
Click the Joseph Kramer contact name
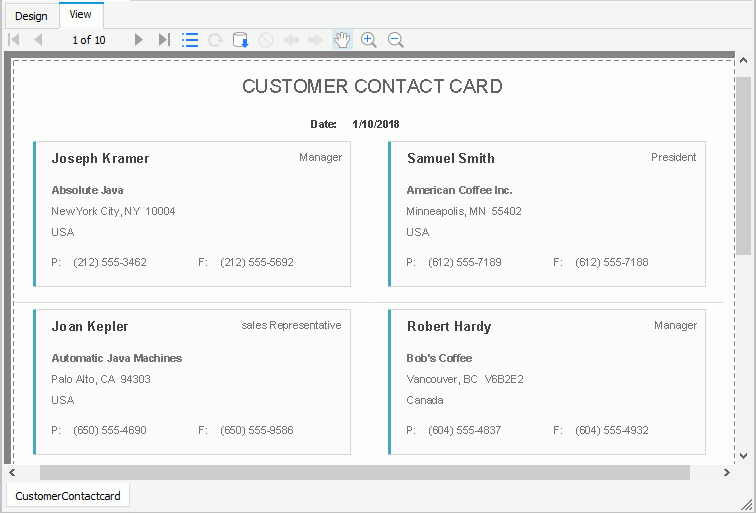(x=100, y=158)
